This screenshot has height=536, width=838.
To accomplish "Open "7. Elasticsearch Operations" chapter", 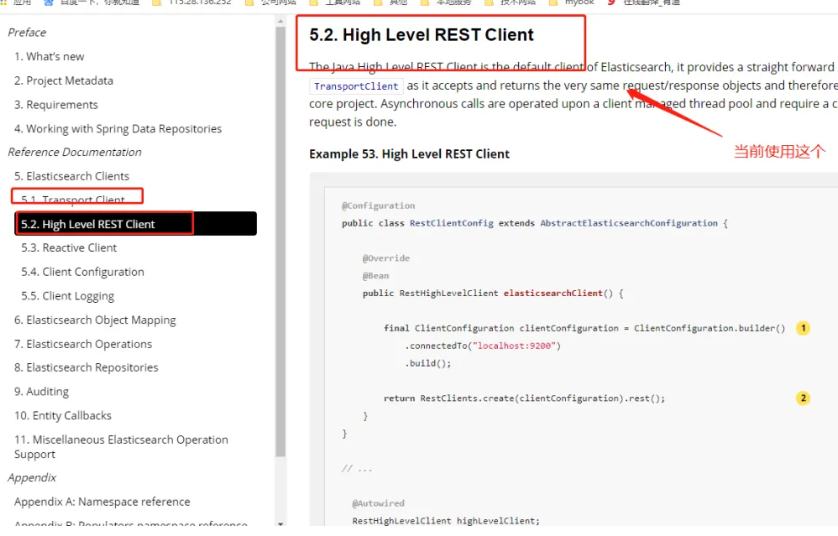I will [83, 344].
